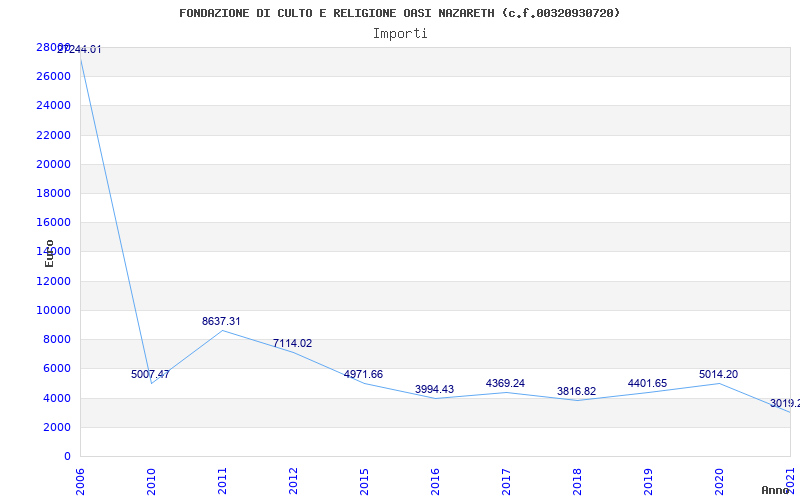Viewport: 800px width, 500px height.
Task: Click y-axis value 4000
Action: [x=57, y=398]
